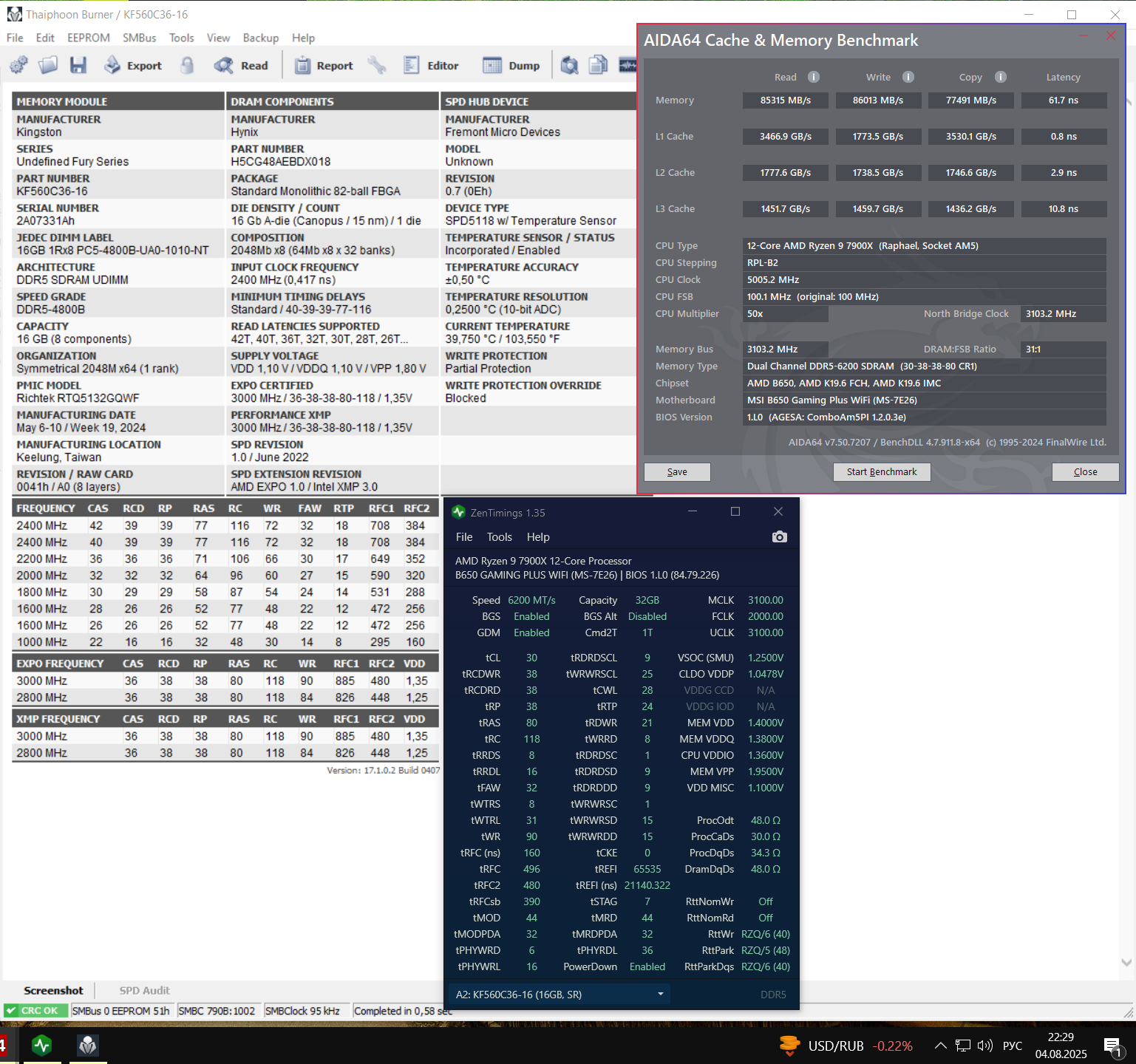Viewport: 1136px width, 1064px height.
Task: Open Thaiphoon Burner File menu
Action: click(x=15, y=38)
